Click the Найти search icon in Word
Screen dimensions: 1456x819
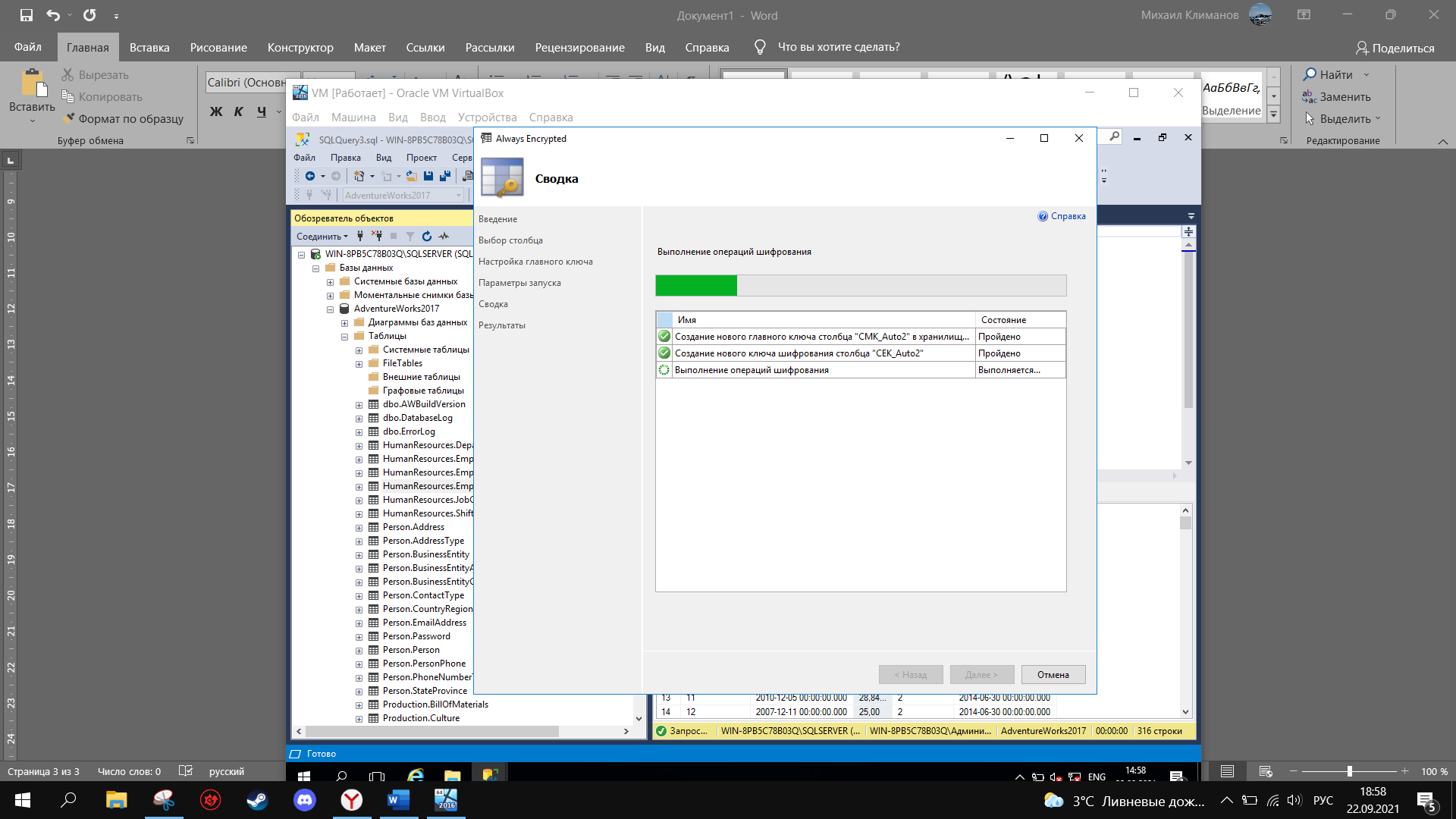click(1310, 74)
